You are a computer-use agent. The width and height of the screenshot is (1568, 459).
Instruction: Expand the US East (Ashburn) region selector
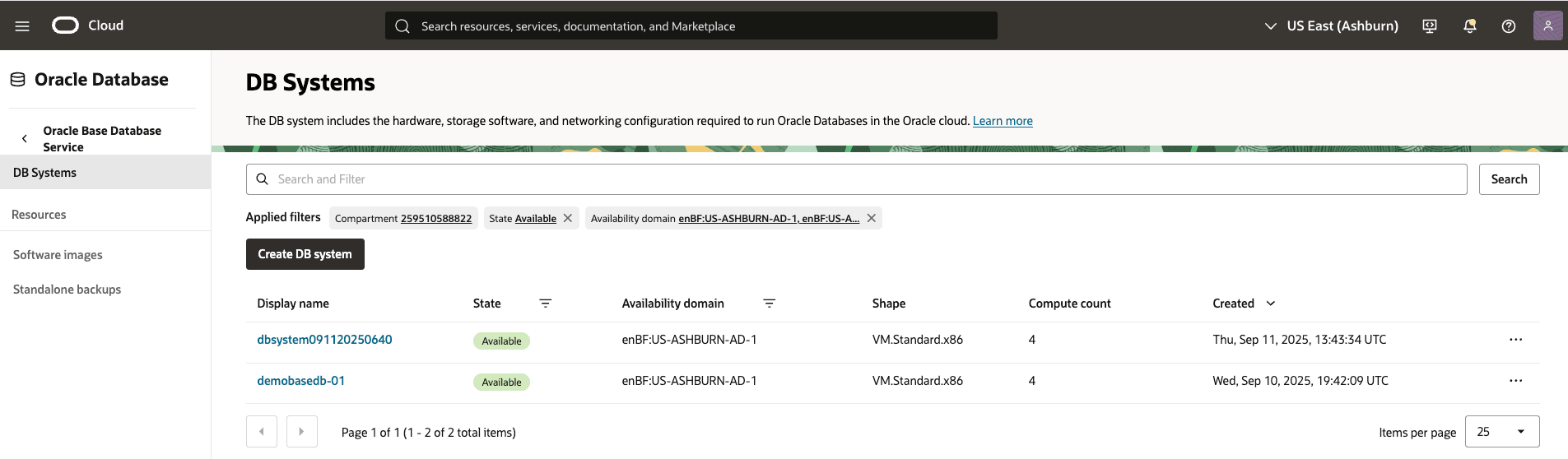(1331, 26)
